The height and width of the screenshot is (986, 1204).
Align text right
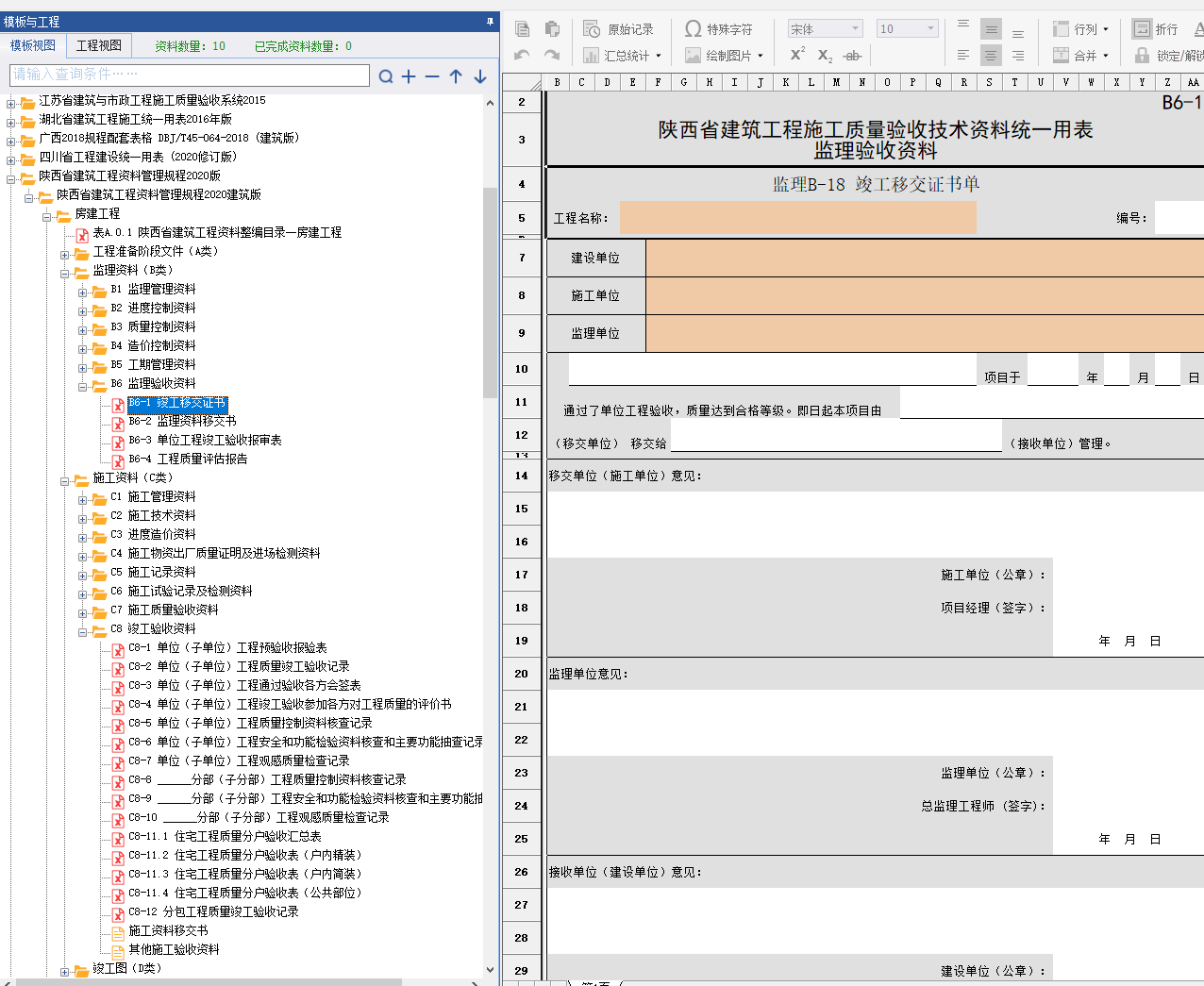point(1018,56)
